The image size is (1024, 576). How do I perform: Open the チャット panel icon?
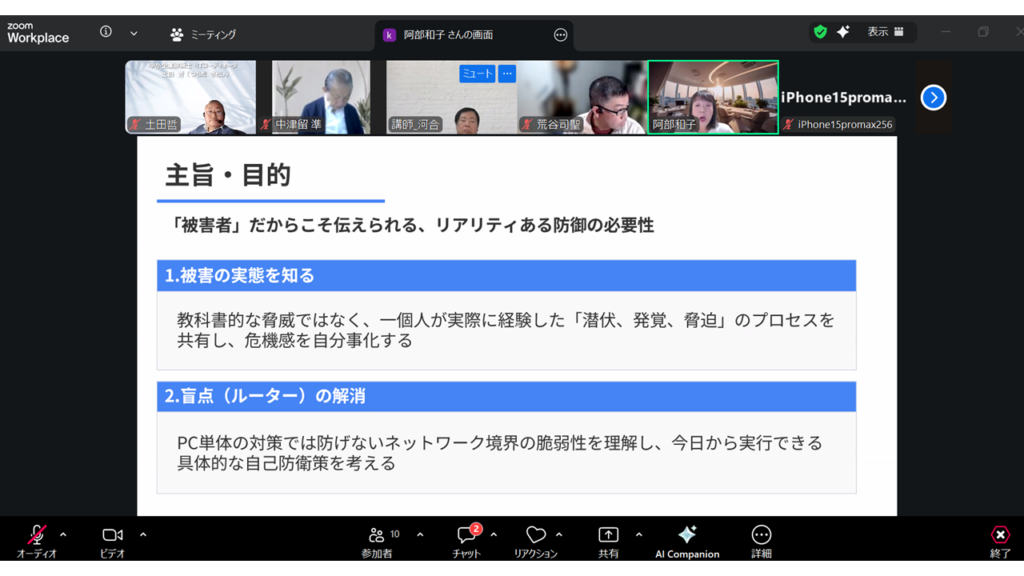point(466,535)
